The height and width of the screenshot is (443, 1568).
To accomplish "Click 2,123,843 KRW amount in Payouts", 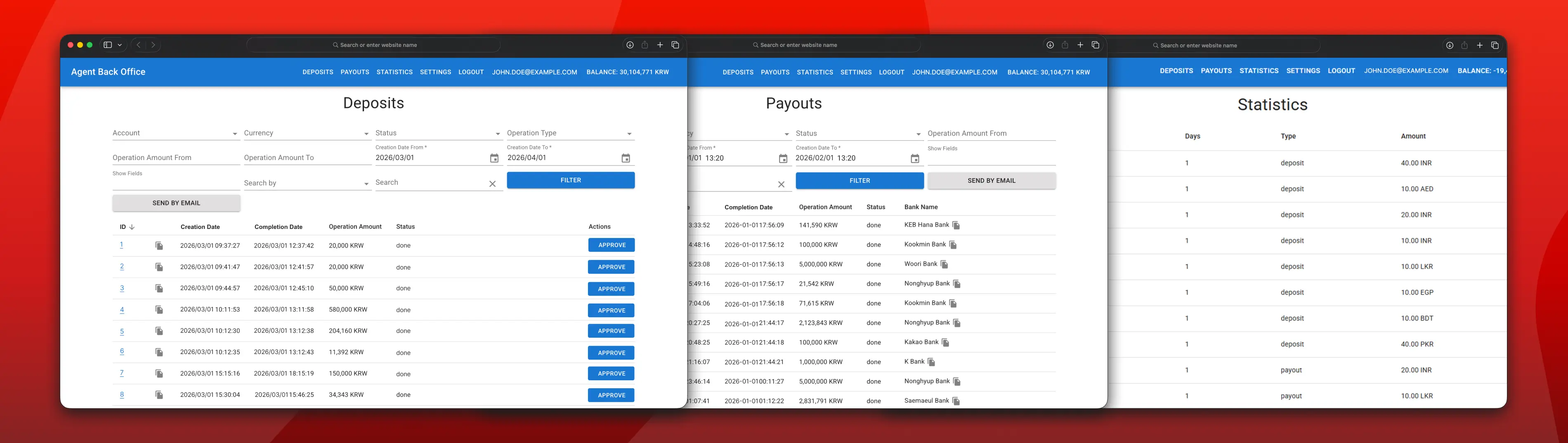I will tap(821, 323).
